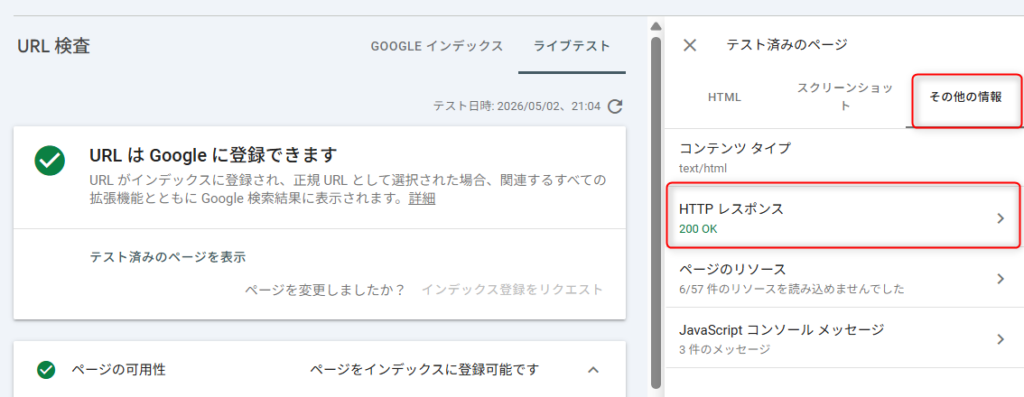Click the テスト済みのページ panel title
Image resolution: width=1024 pixels, height=397 pixels.
786,45
